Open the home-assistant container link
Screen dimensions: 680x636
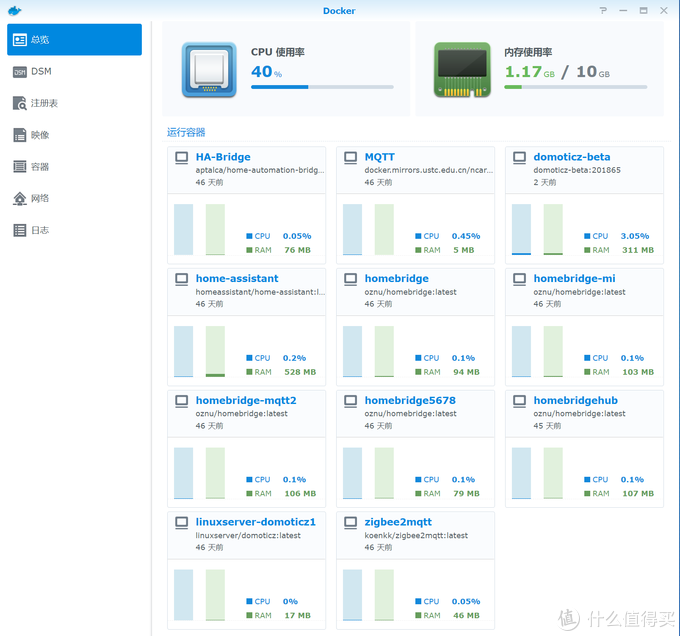pos(237,279)
